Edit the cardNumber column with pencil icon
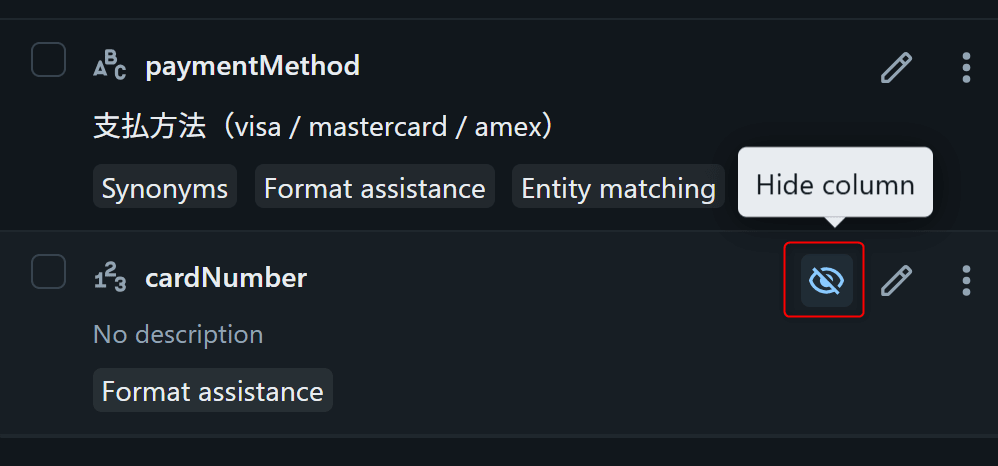998x466 pixels. click(896, 280)
